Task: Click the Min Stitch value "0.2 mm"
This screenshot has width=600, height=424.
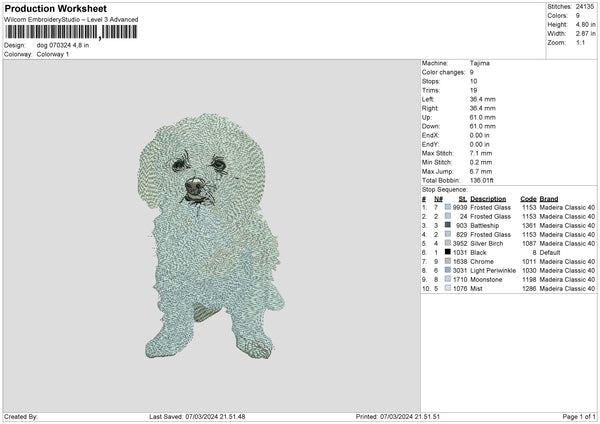Action: (x=481, y=162)
